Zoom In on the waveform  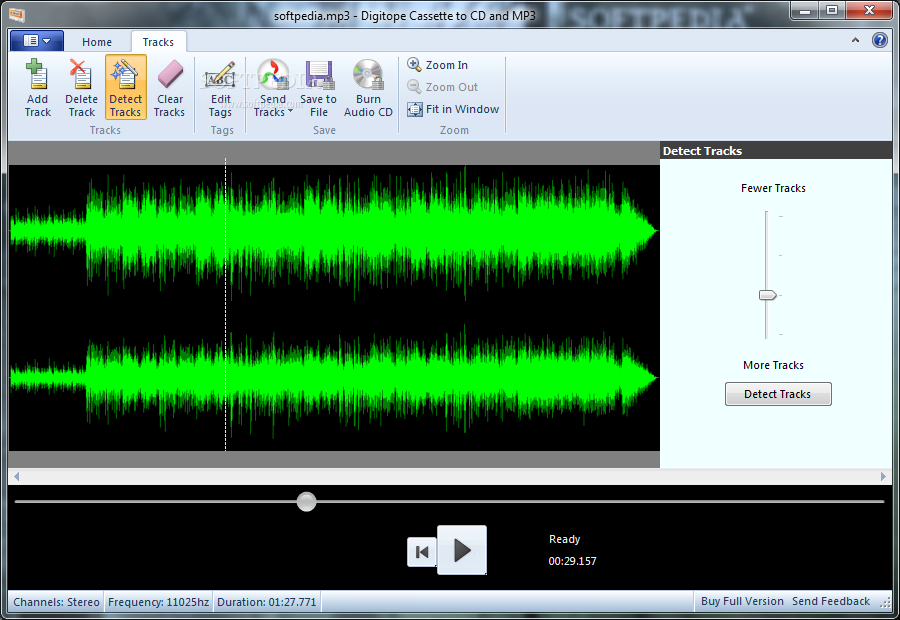pos(438,65)
